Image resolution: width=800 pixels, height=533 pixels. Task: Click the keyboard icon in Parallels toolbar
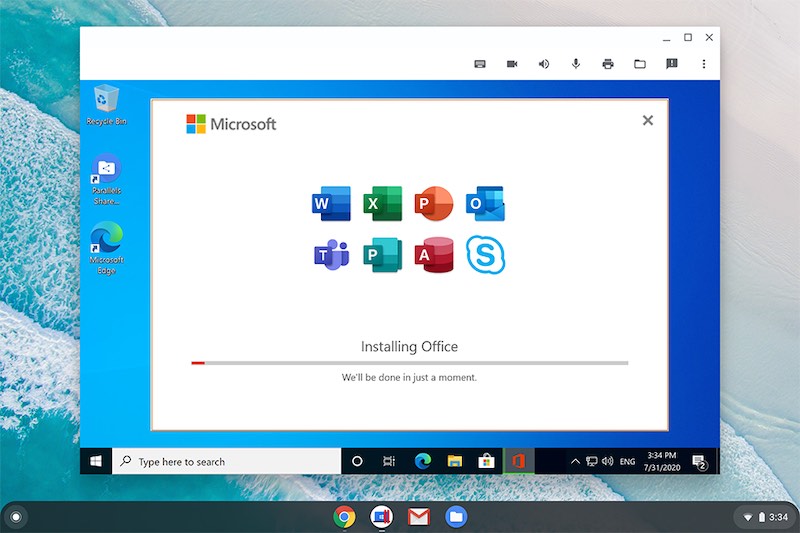[x=480, y=64]
